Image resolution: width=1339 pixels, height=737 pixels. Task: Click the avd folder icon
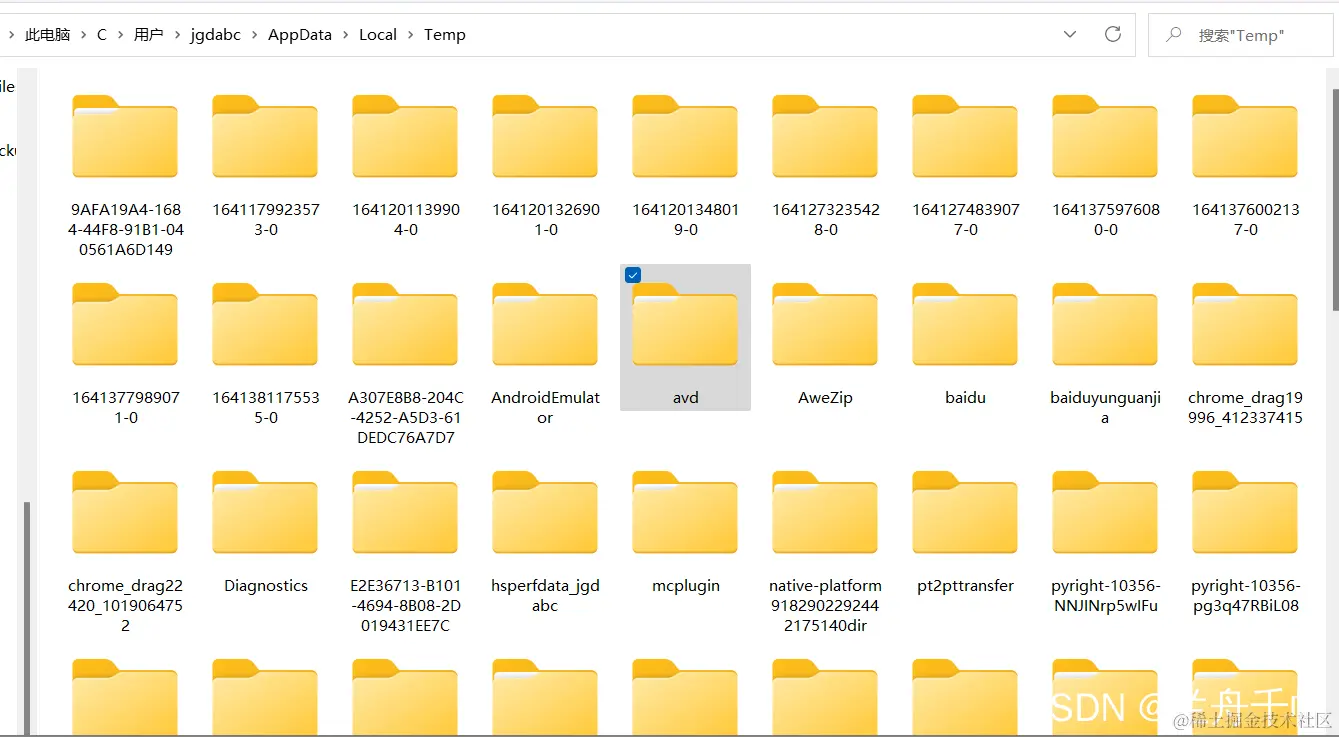tap(685, 324)
